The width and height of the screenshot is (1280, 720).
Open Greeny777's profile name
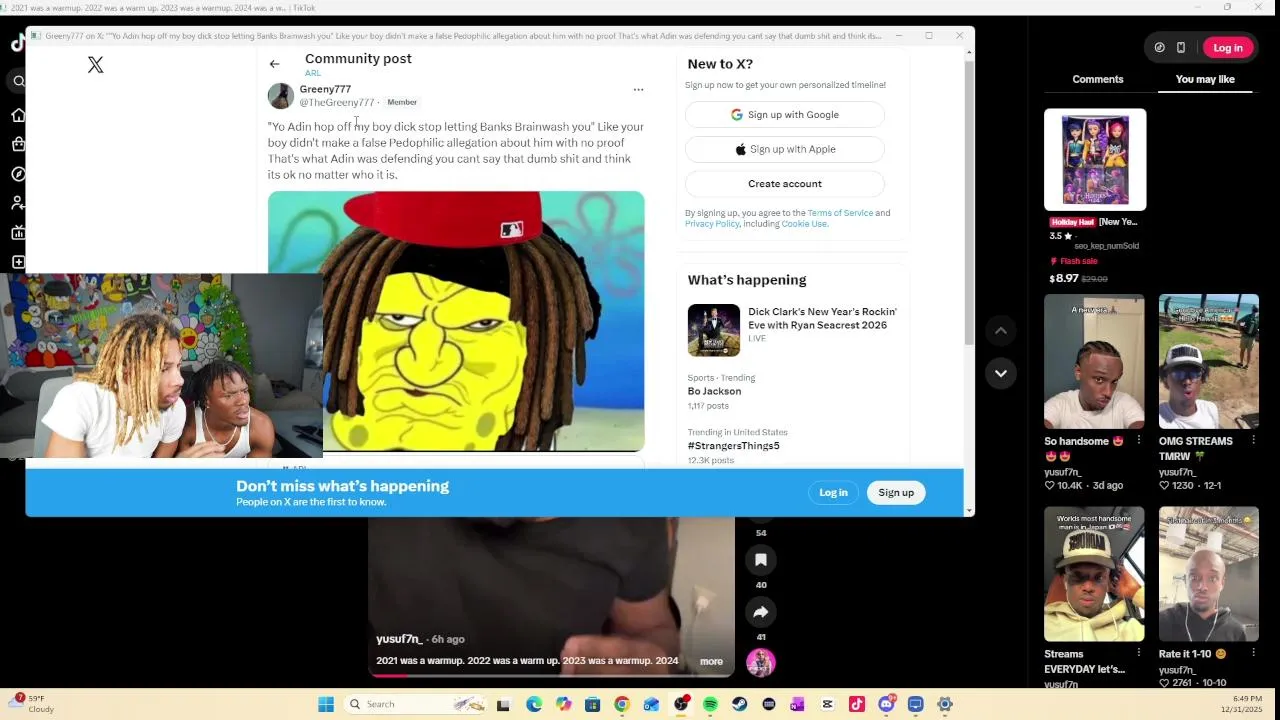click(325, 89)
